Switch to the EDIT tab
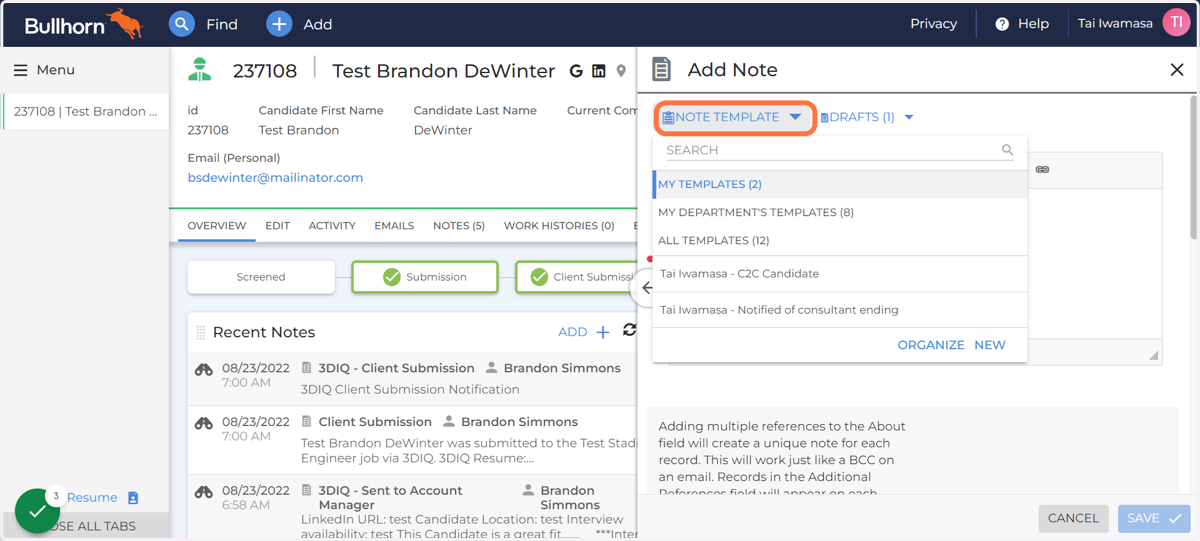This screenshot has width=1200, height=541. click(x=277, y=226)
